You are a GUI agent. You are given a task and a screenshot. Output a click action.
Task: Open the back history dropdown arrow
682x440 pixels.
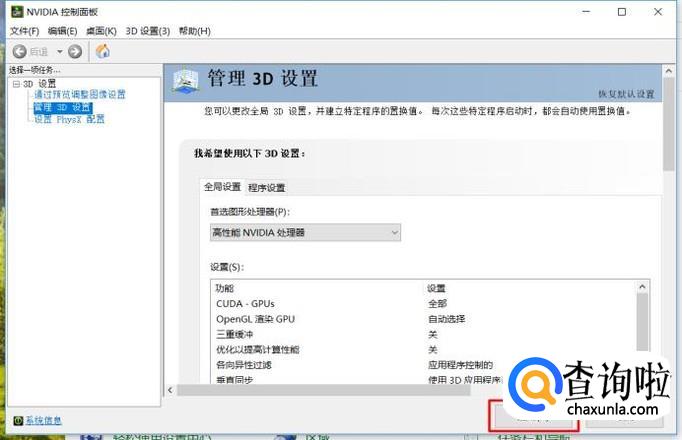click(59, 51)
